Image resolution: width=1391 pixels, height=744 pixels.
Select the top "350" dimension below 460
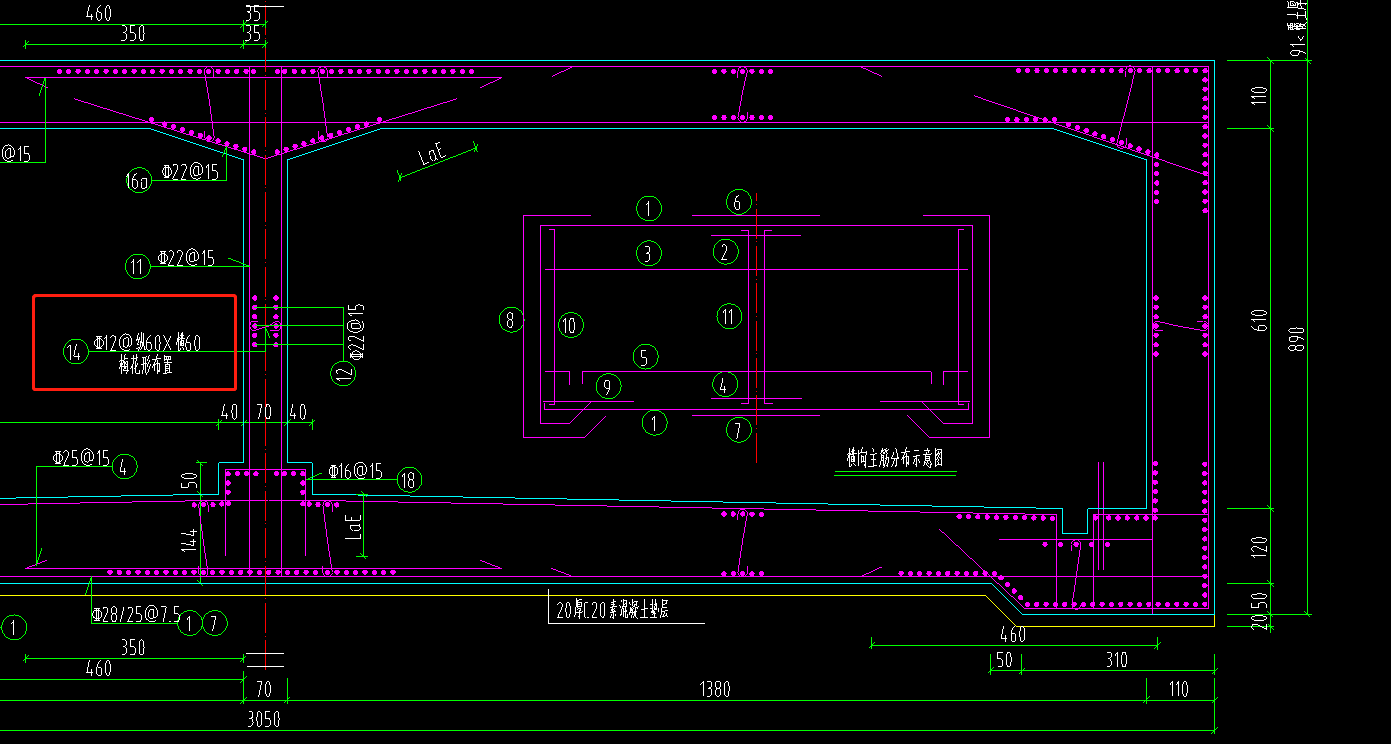[x=132, y=34]
